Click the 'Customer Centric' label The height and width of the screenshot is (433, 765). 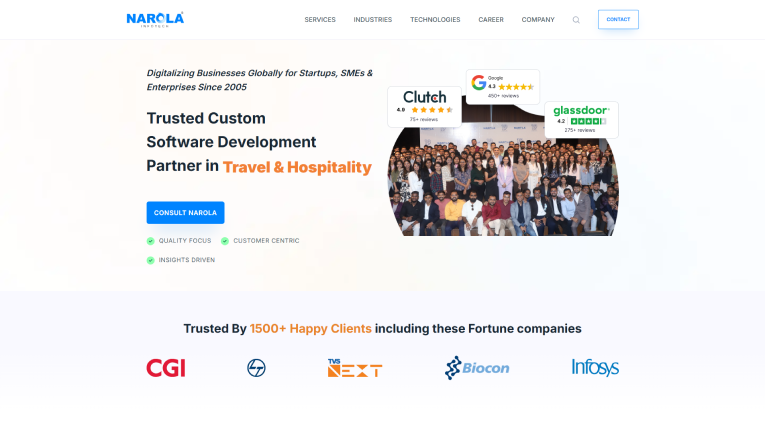point(266,241)
